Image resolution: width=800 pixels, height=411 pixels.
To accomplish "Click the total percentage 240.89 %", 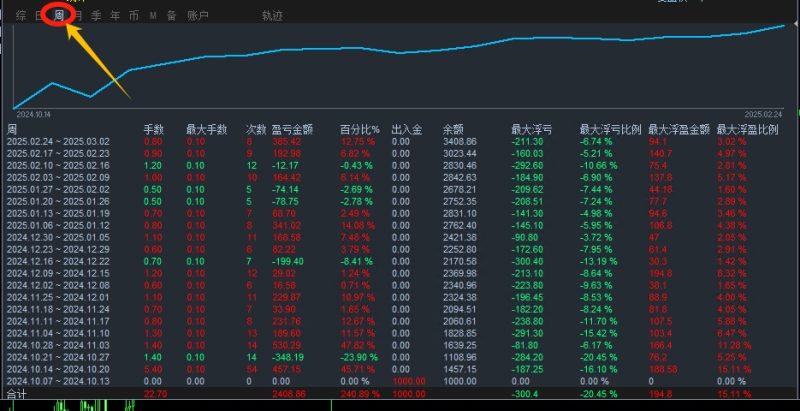I will click(x=360, y=394).
